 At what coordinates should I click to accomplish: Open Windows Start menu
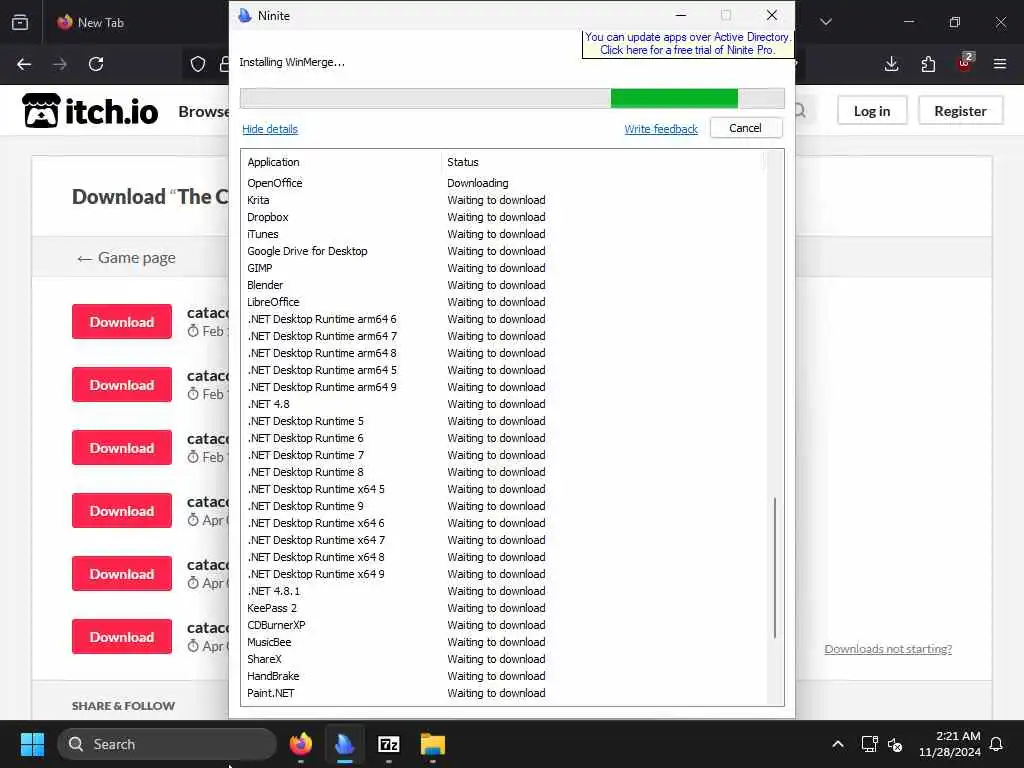[x=32, y=744]
